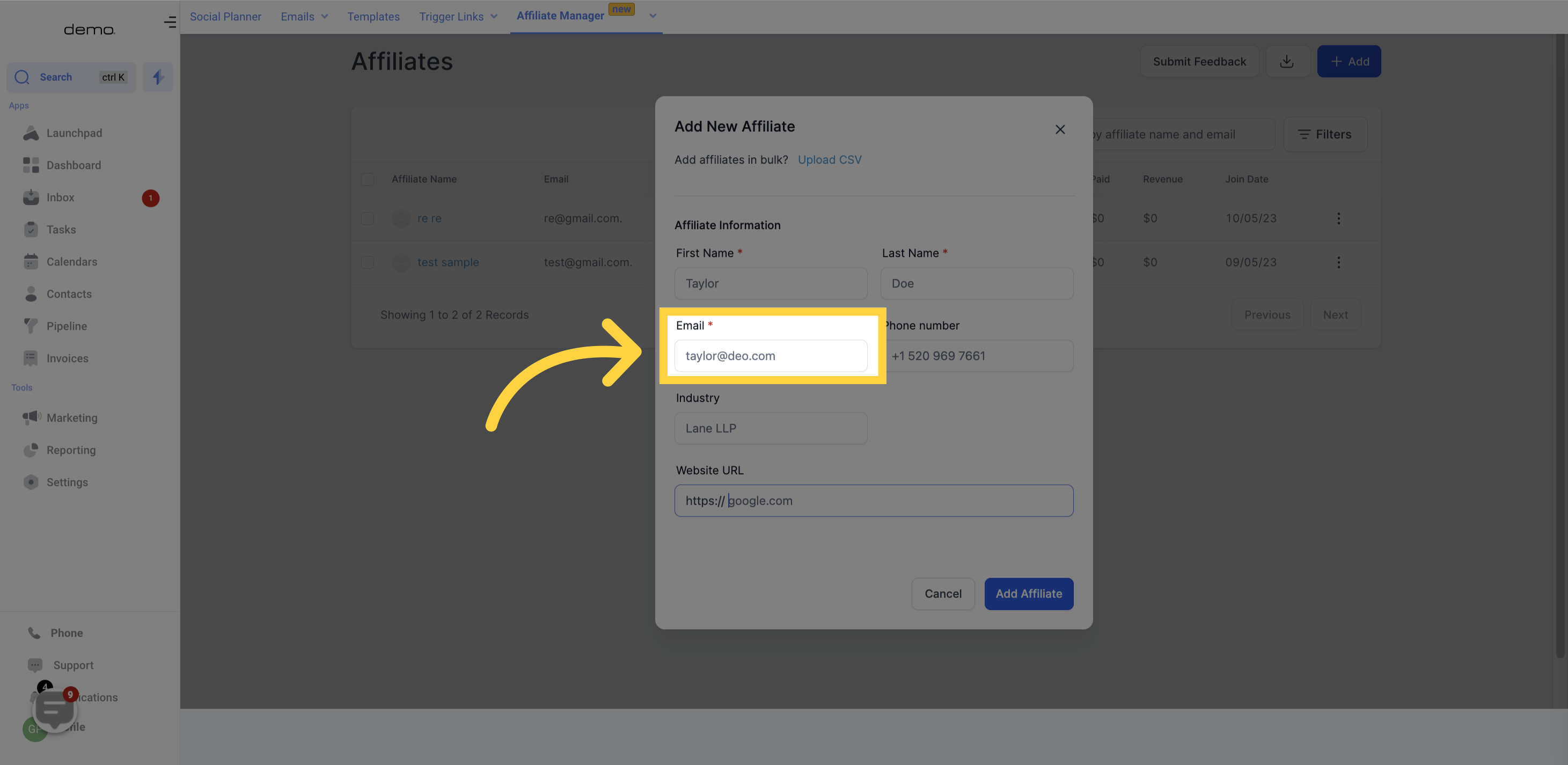
Task: Click the lightning bolt quick actions icon
Action: pos(158,77)
